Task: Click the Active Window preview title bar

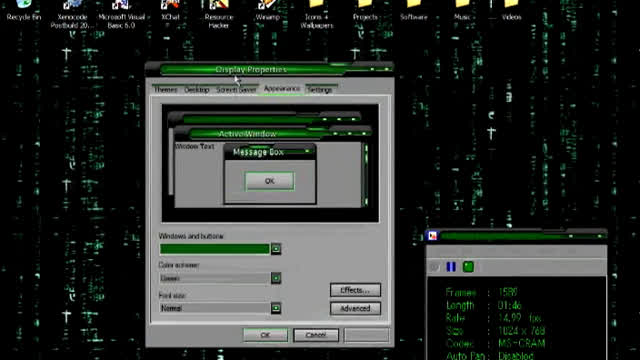Action: pyautogui.click(x=273, y=133)
